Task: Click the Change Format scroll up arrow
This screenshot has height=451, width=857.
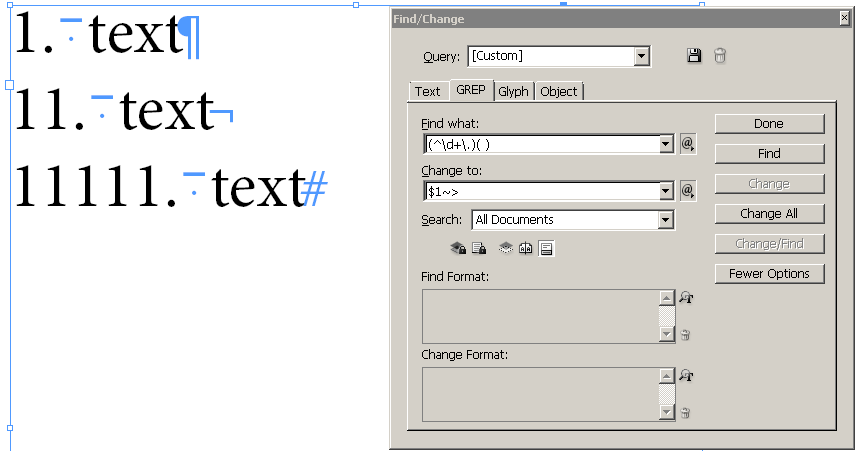Action: pyautogui.click(x=667, y=376)
